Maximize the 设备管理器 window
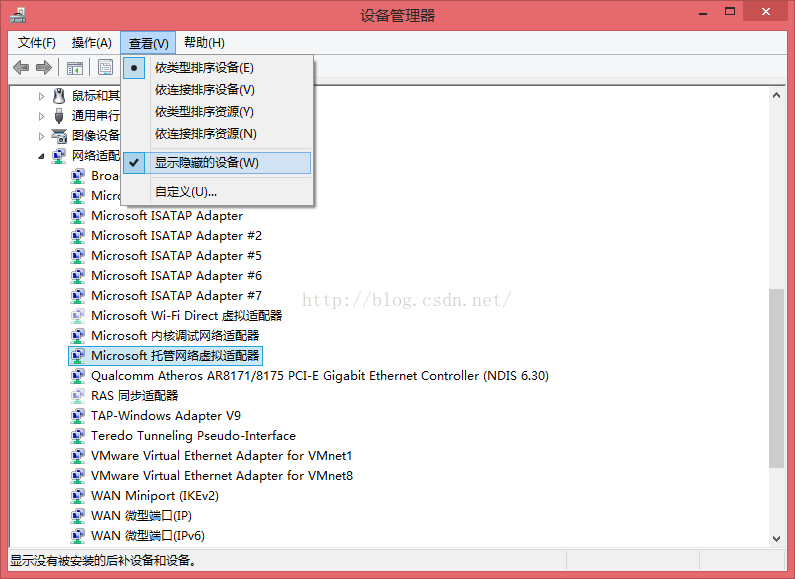This screenshot has width=795, height=579. pyautogui.click(x=730, y=12)
